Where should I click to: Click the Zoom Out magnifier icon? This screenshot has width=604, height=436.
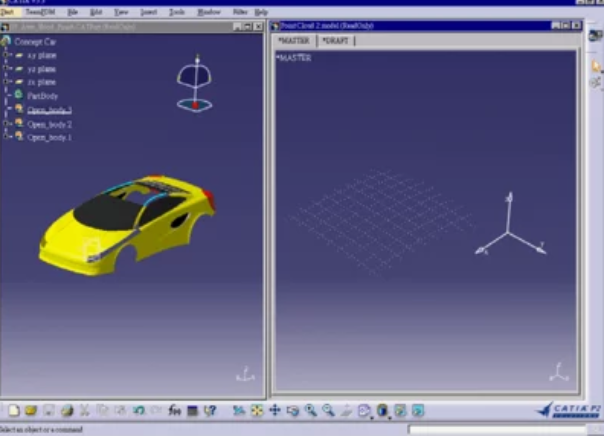coord(328,410)
